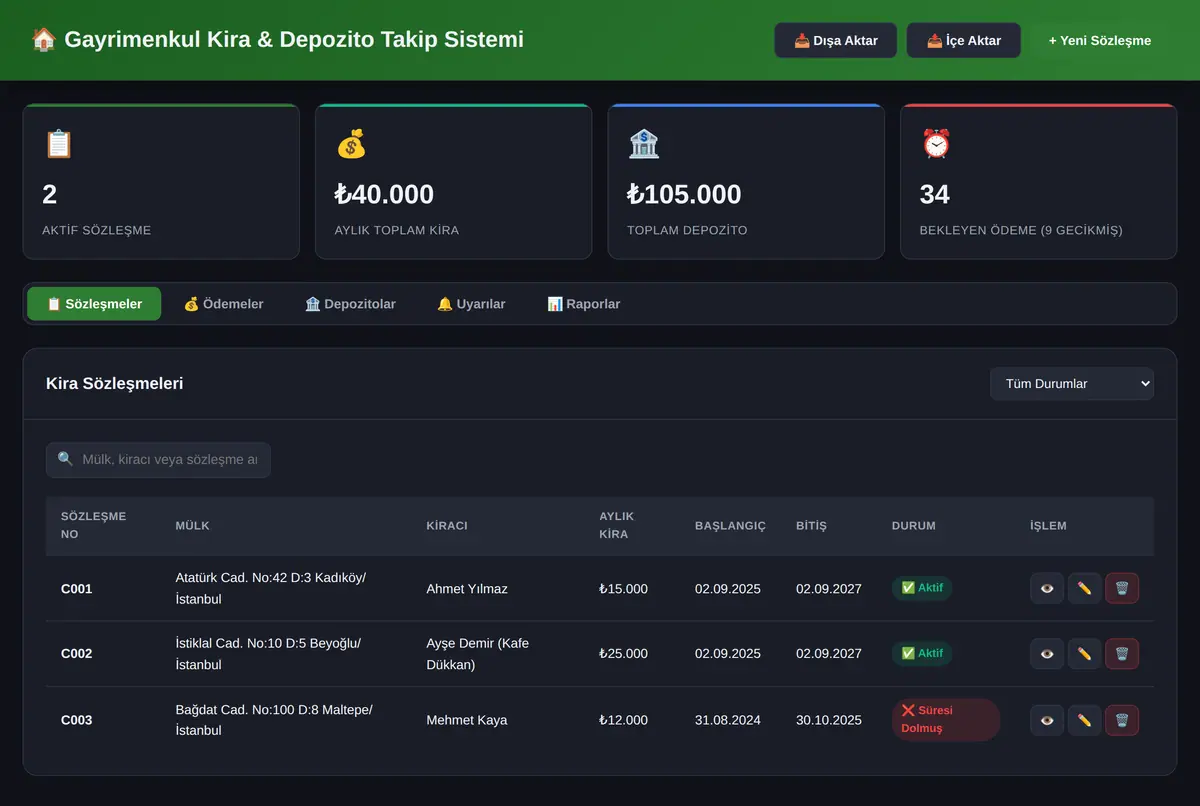Viewport: 1200px width, 806px height.
Task: Click contract number C003
Action: click(x=76, y=720)
